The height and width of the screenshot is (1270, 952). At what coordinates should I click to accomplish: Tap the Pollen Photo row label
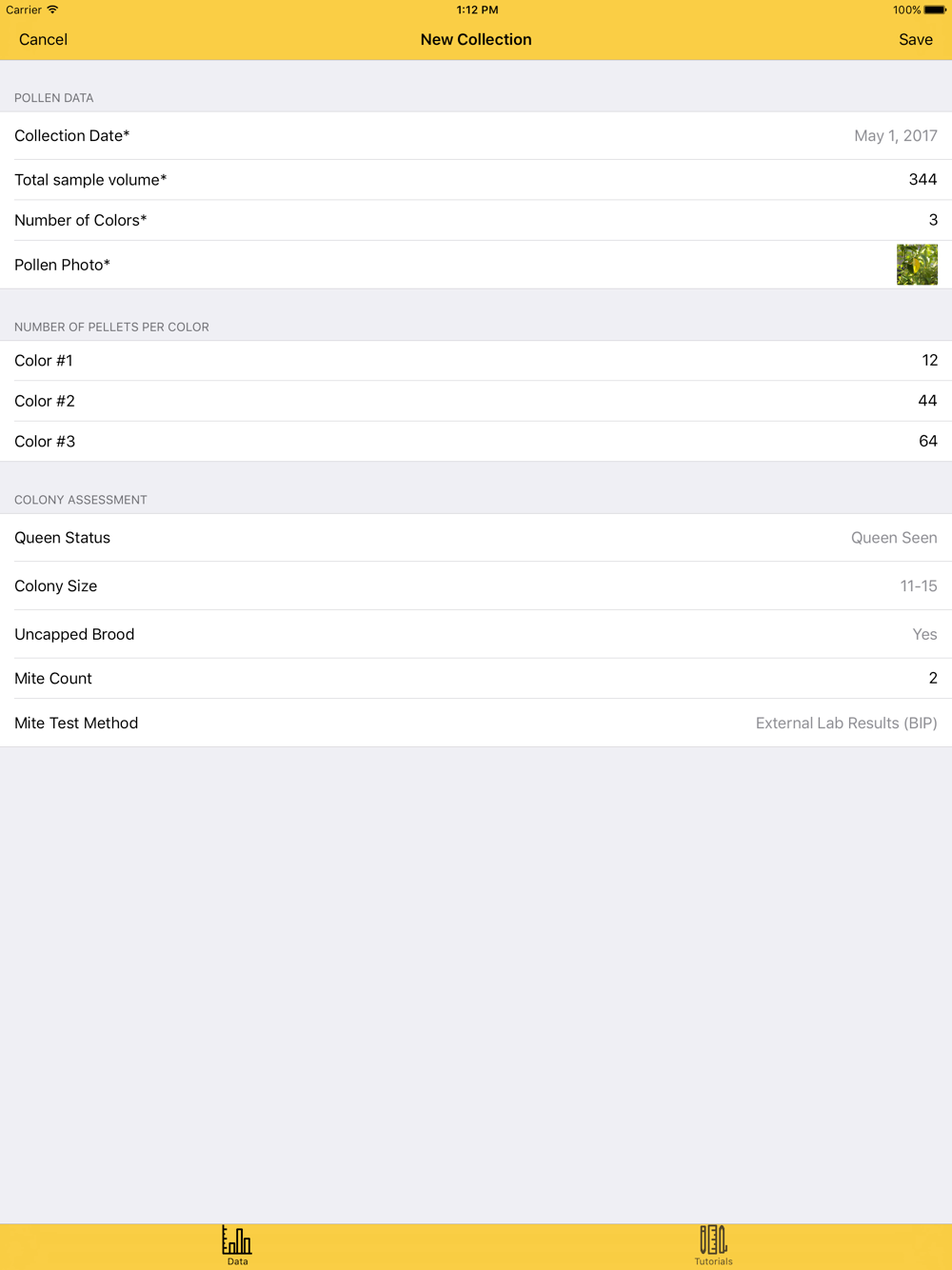click(63, 266)
